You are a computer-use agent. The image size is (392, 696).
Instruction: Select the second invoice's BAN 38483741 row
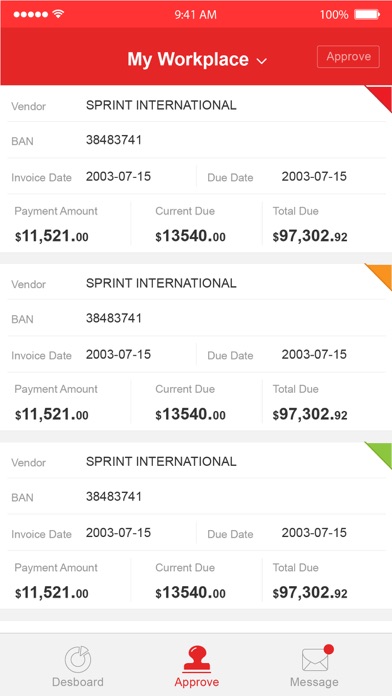196,319
